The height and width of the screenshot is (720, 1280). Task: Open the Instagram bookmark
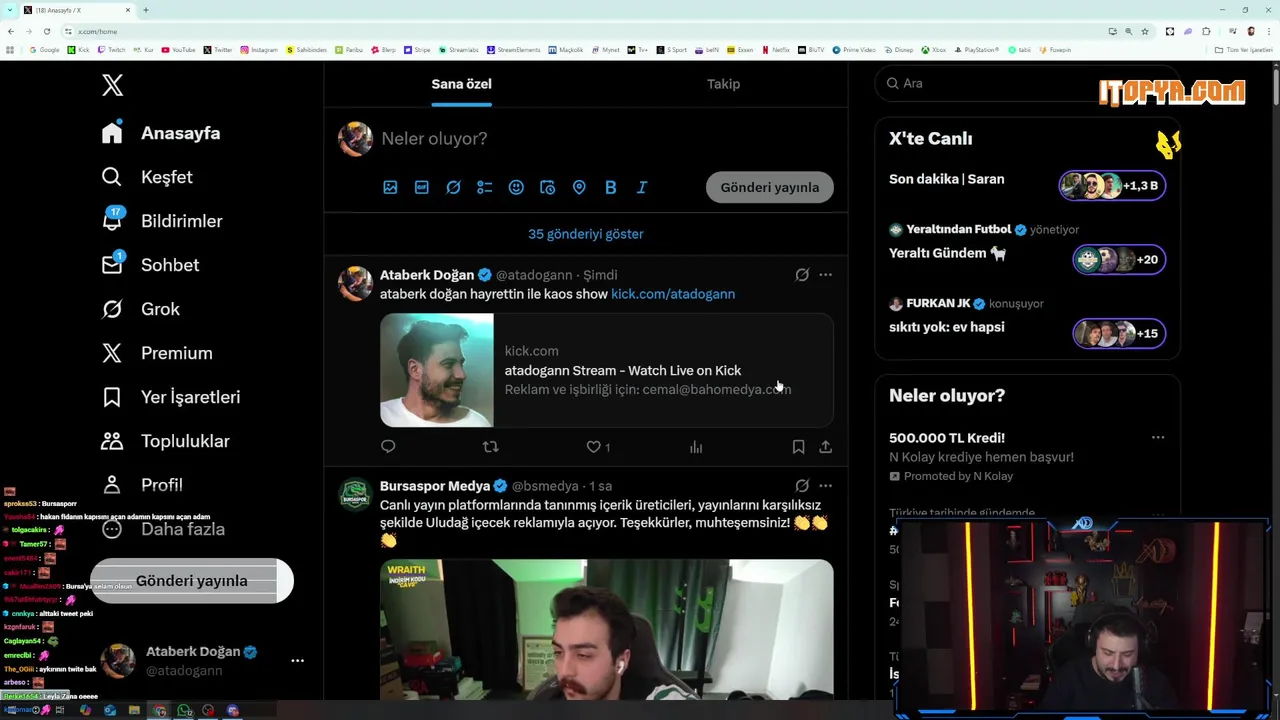click(x=259, y=50)
